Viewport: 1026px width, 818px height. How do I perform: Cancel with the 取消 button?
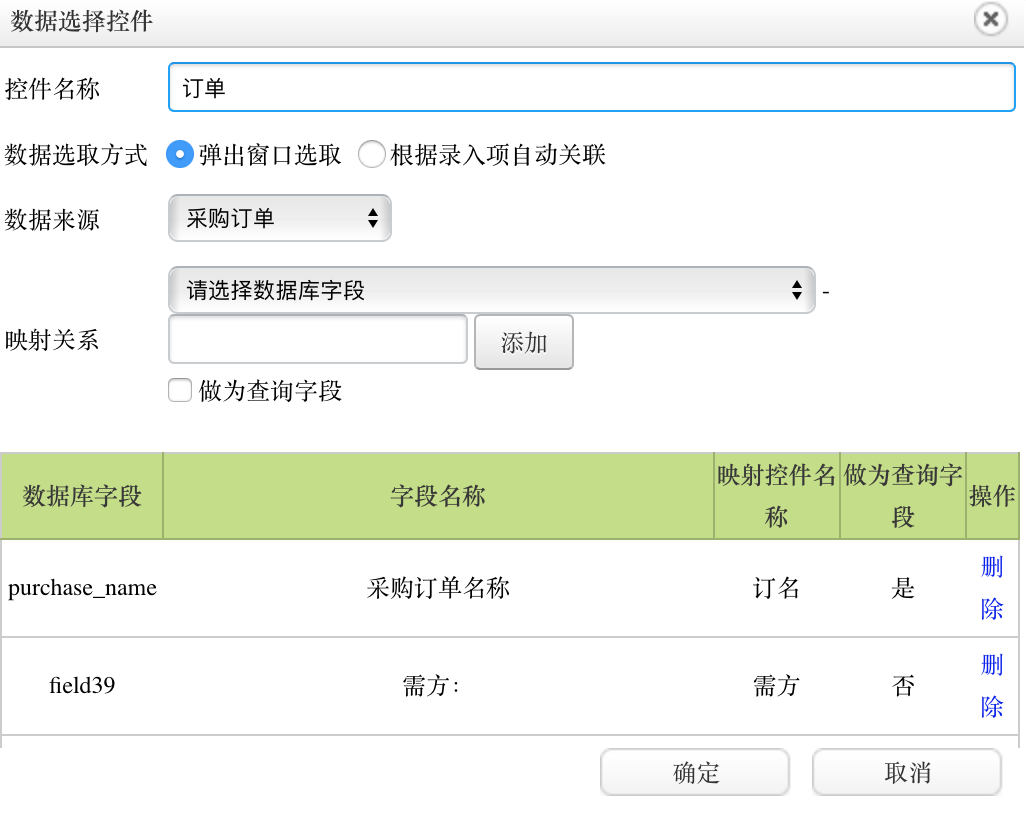[907, 773]
